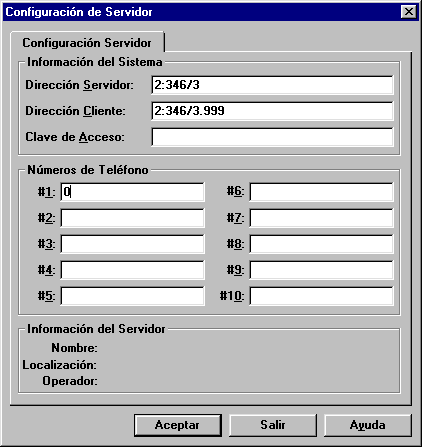Click the Salir button

pos(273,425)
